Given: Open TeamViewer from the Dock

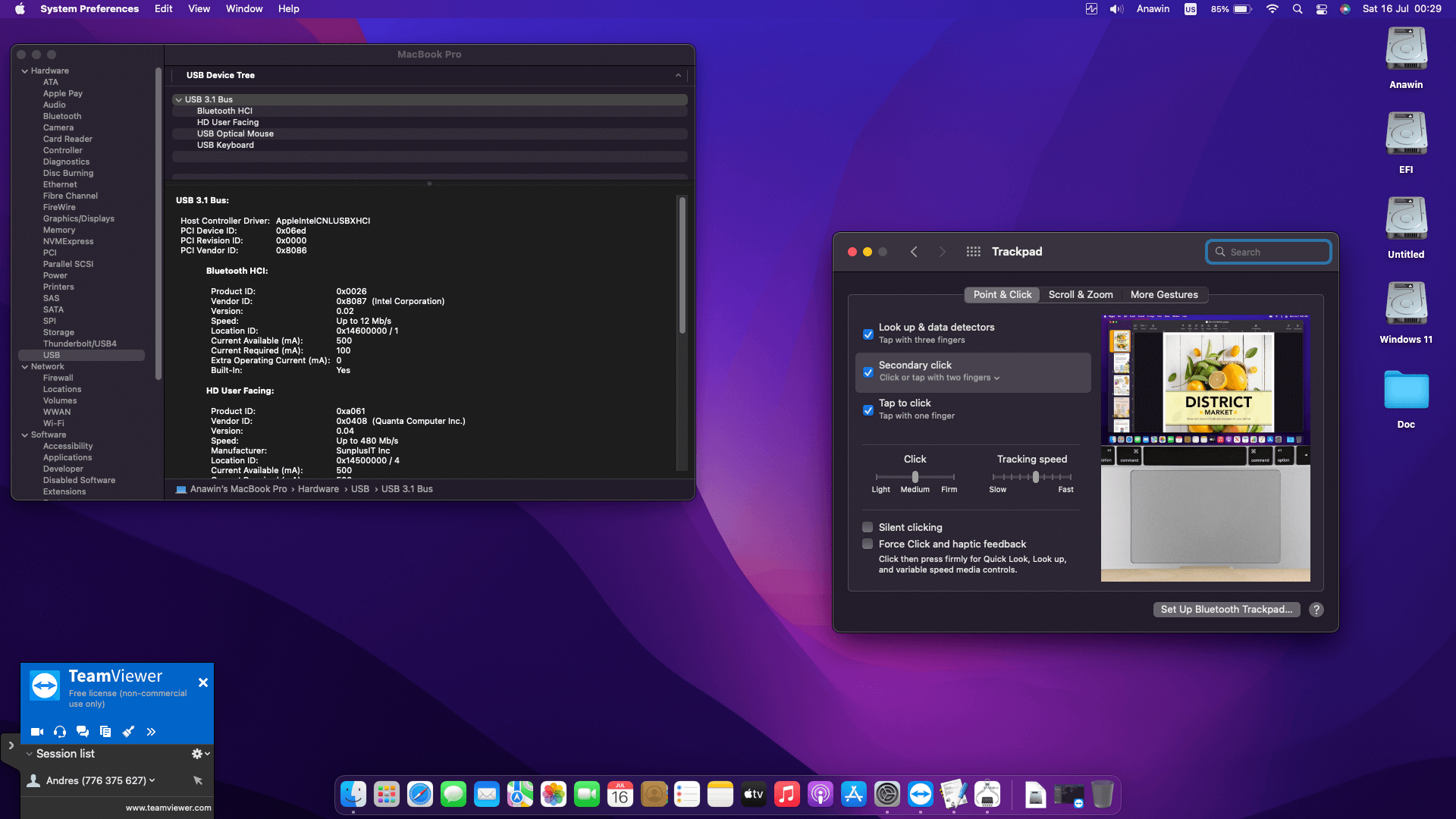Looking at the screenshot, I should pos(921,794).
